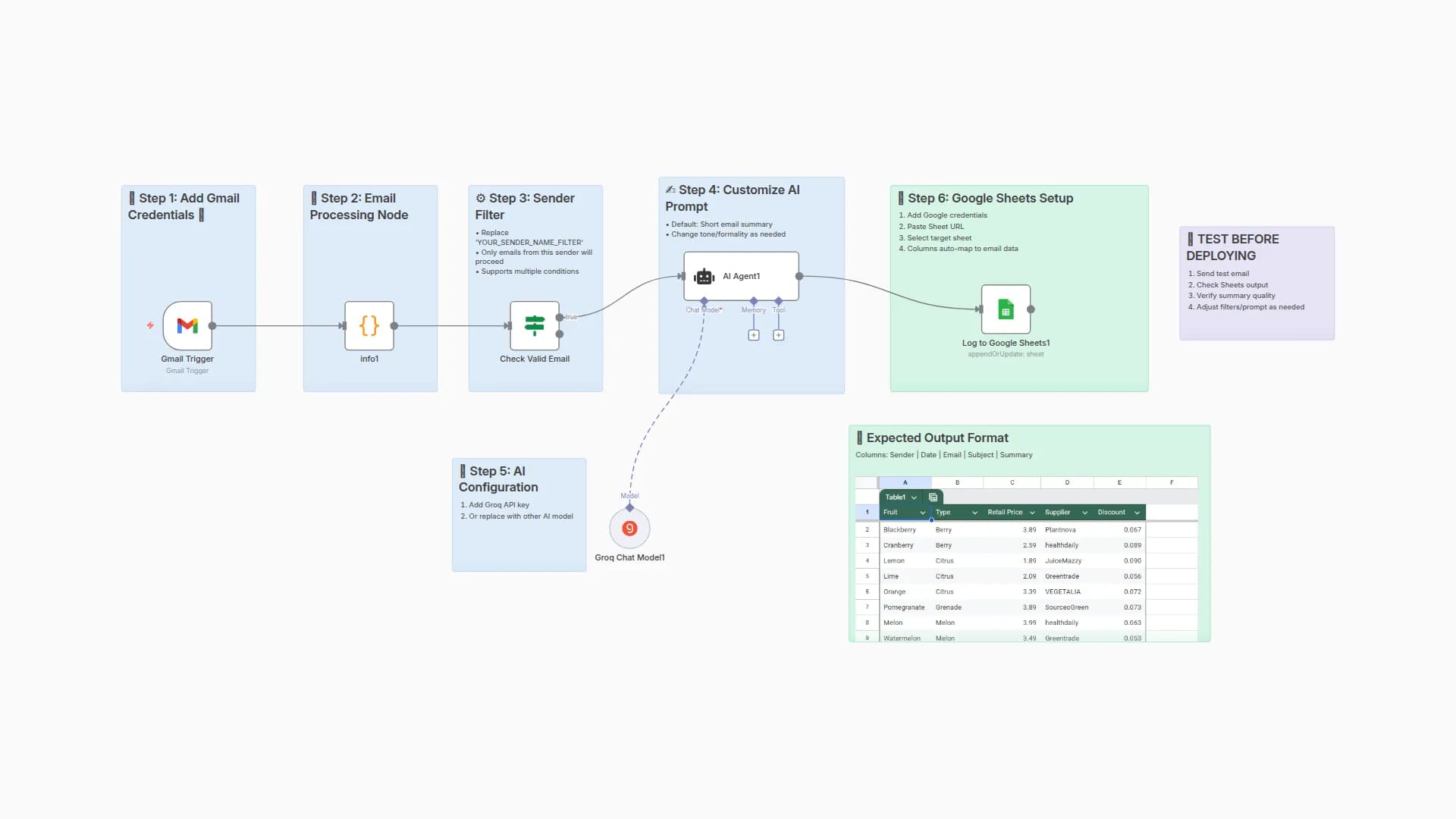Open the Supplier column filter dropdown
Screen dimensions: 1456x819
(x=1084, y=512)
